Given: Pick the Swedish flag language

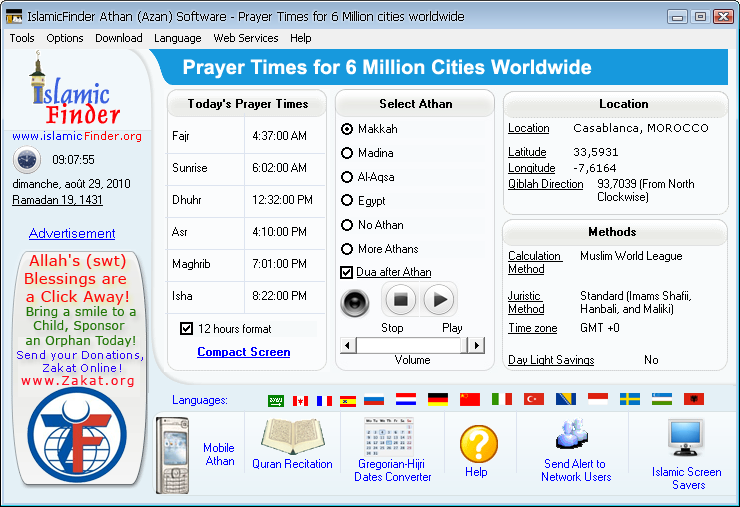Looking at the screenshot, I should (x=630, y=399).
